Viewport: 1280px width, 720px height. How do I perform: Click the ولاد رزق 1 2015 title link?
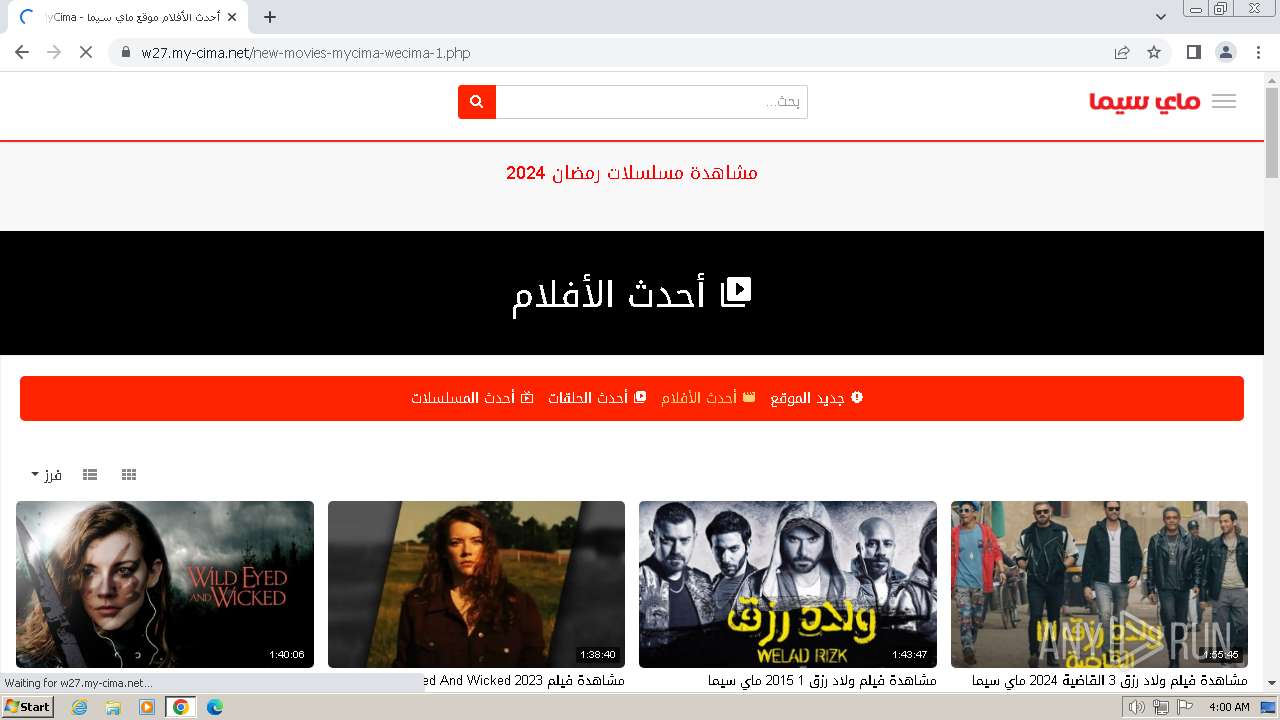(x=822, y=681)
